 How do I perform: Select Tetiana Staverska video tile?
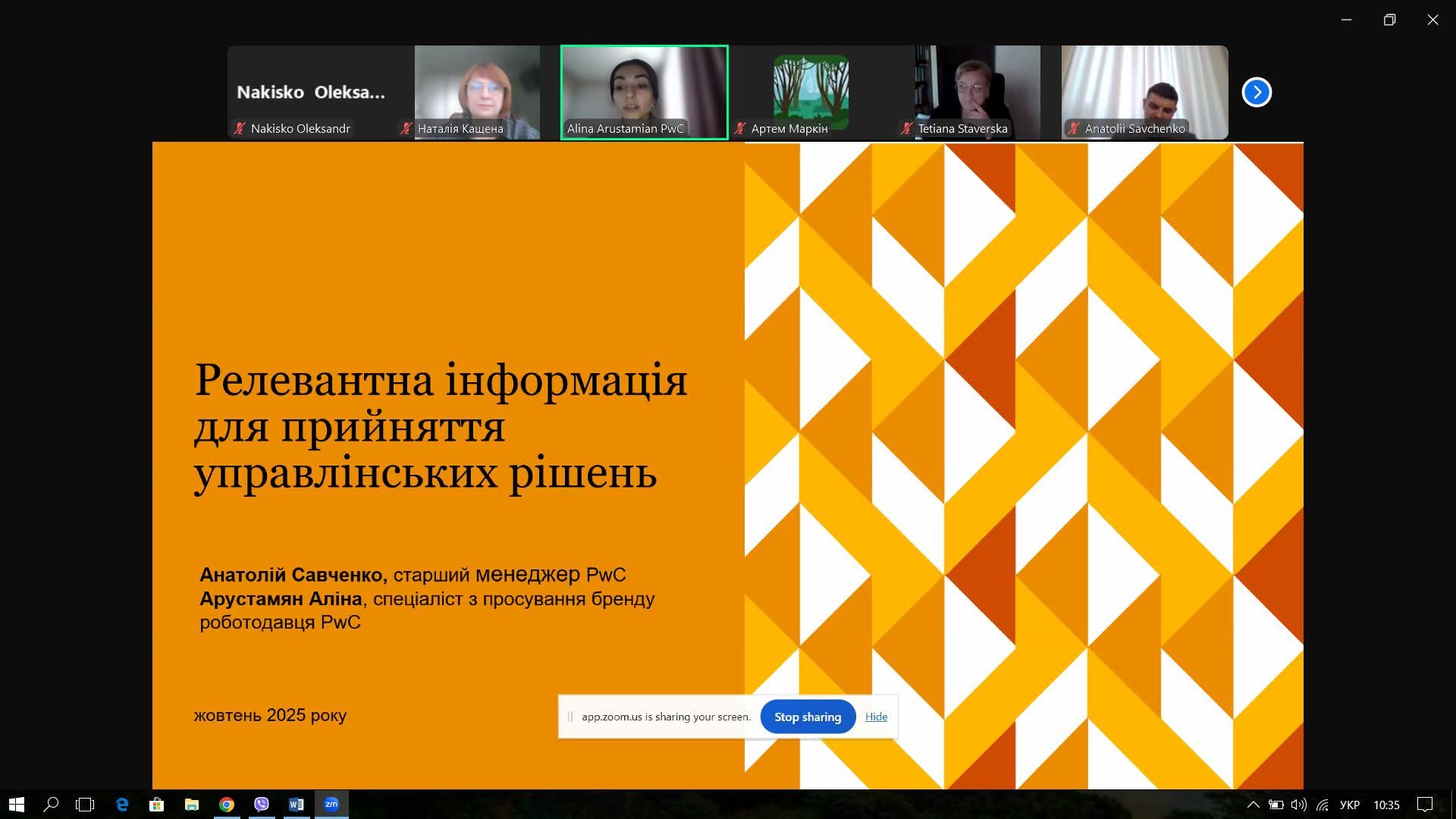[x=977, y=93]
